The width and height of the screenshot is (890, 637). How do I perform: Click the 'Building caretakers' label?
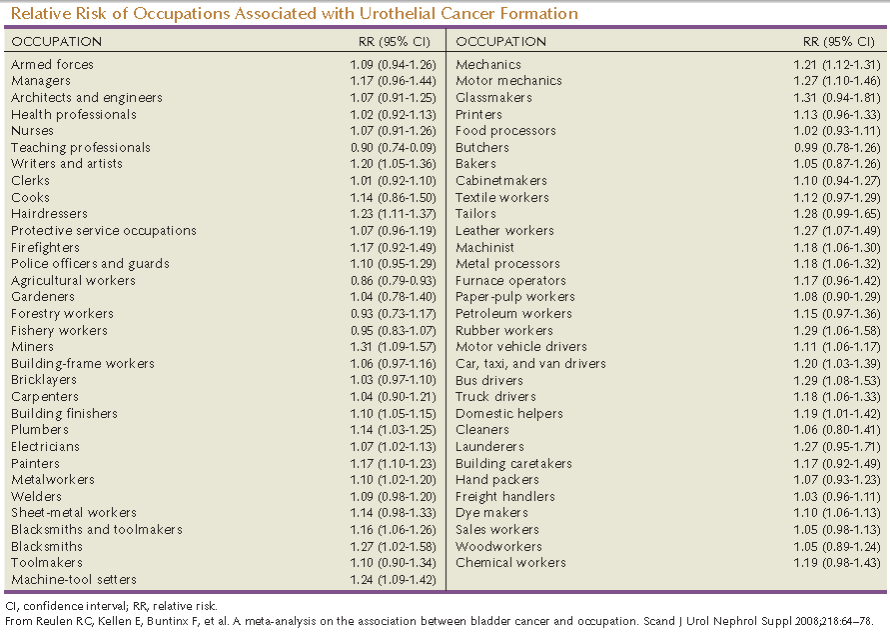pos(514,463)
